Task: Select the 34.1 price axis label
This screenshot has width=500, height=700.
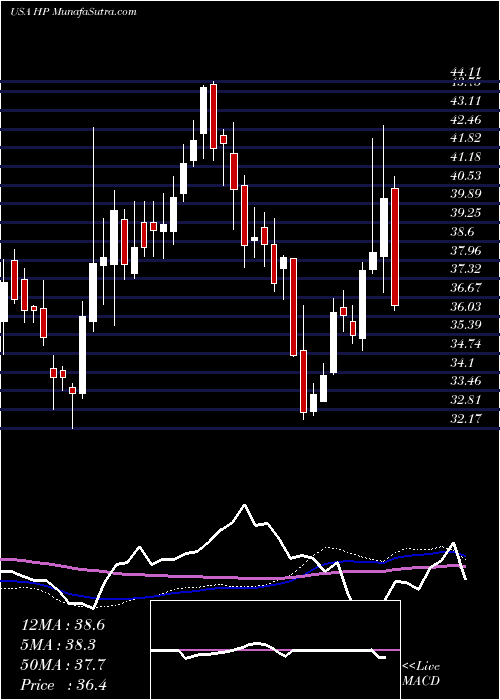Action: click(462, 363)
